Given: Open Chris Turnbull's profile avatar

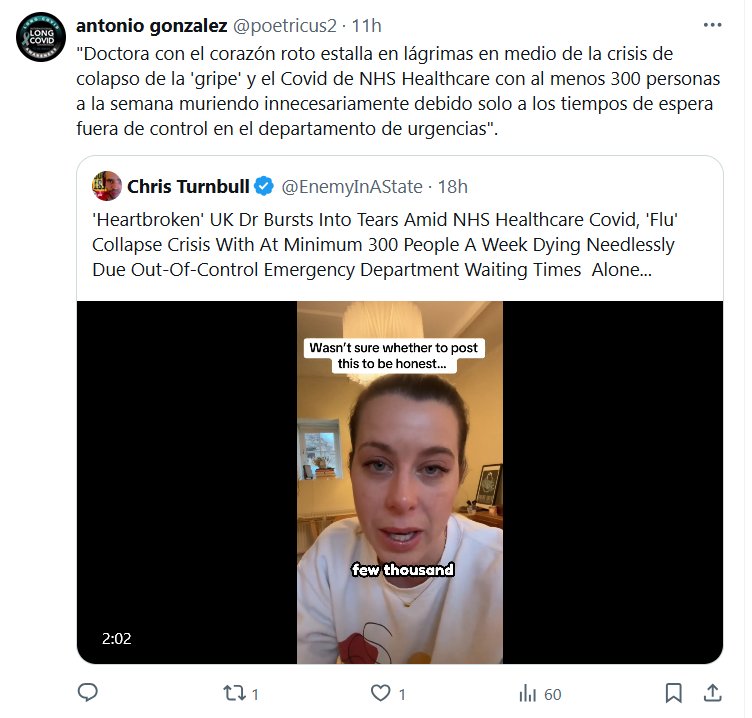Looking at the screenshot, I should 106,186.
